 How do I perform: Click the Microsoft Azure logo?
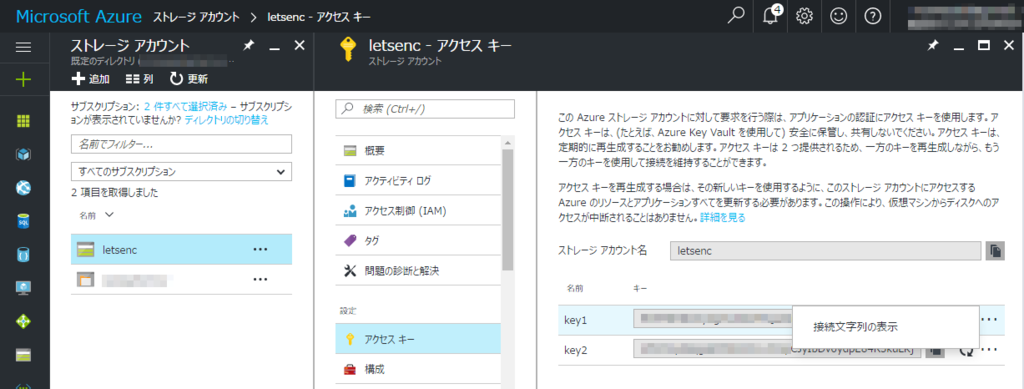(x=78, y=16)
